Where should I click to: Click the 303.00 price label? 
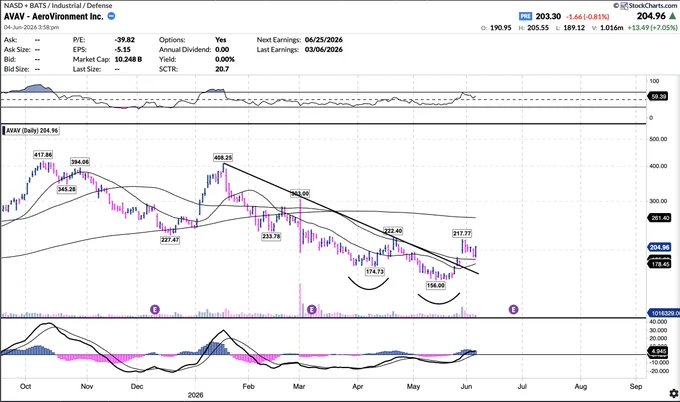coord(300,193)
